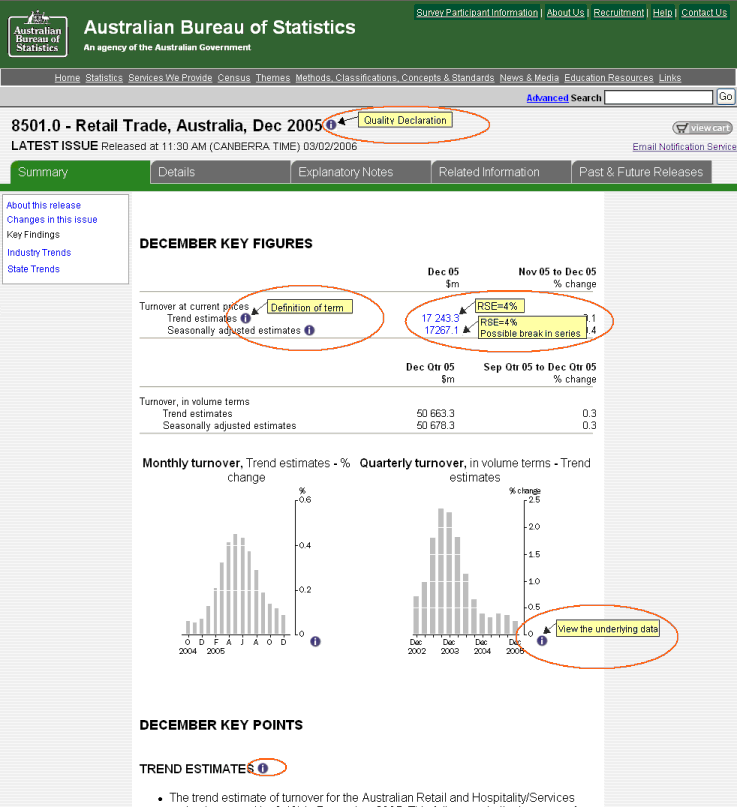
Task: Open News & Media navigation link
Action: [x=529, y=78]
